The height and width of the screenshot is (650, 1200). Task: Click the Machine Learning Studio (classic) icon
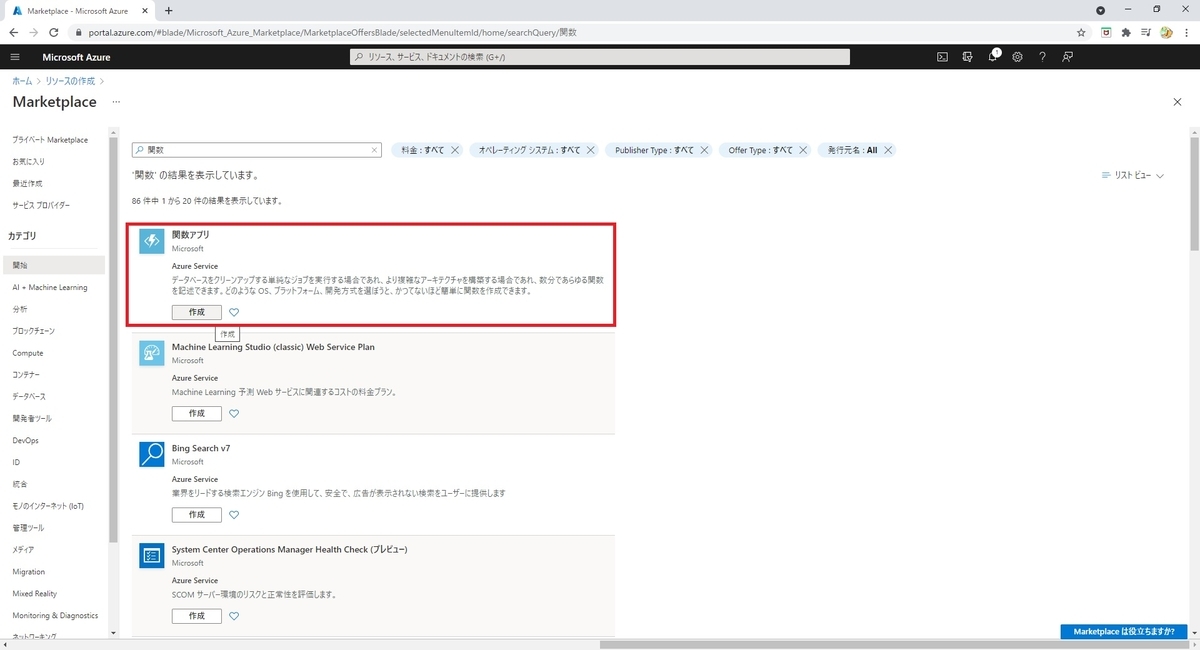click(x=151, y=353)
